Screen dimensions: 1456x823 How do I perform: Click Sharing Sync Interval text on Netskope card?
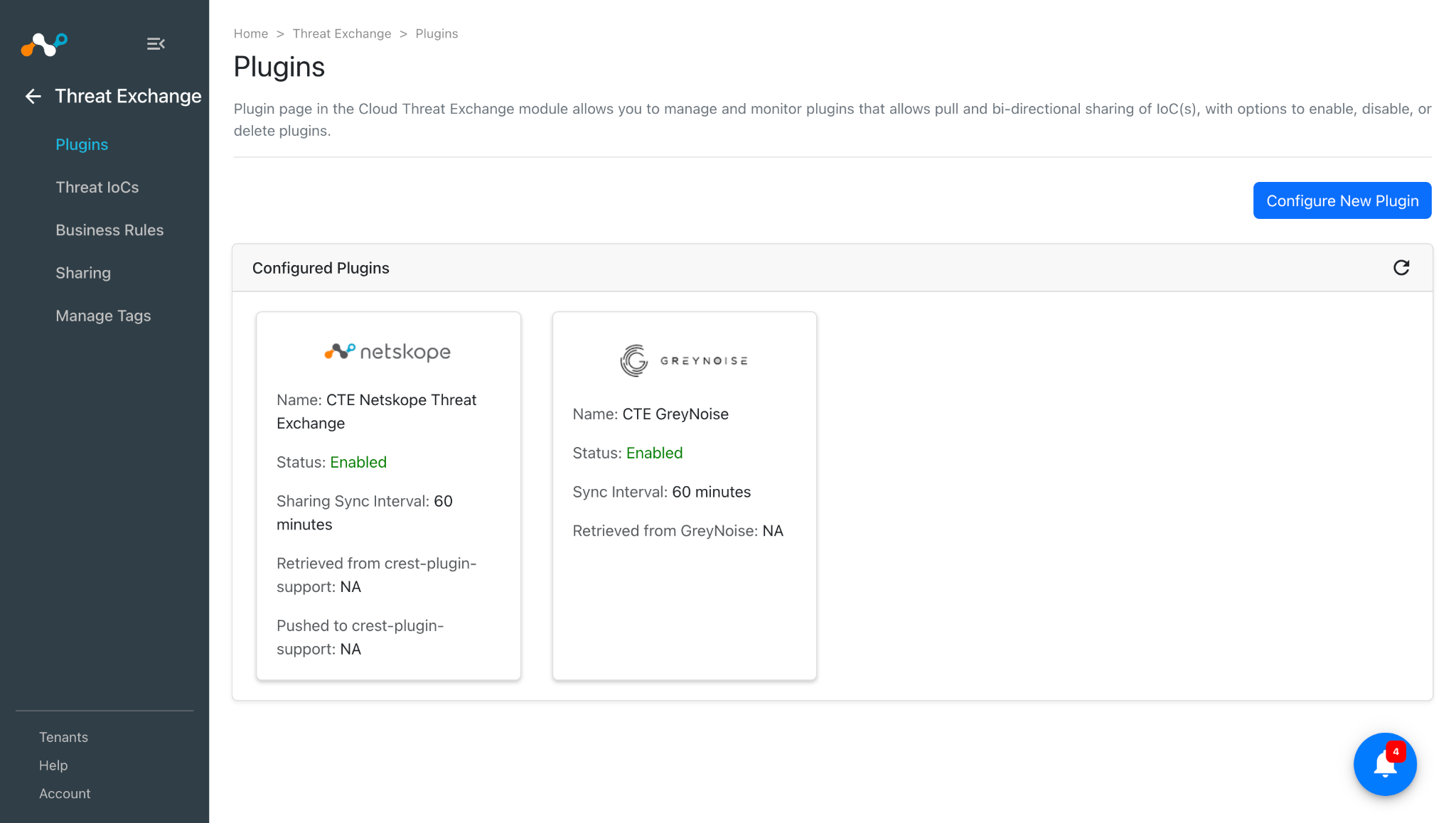365,512
